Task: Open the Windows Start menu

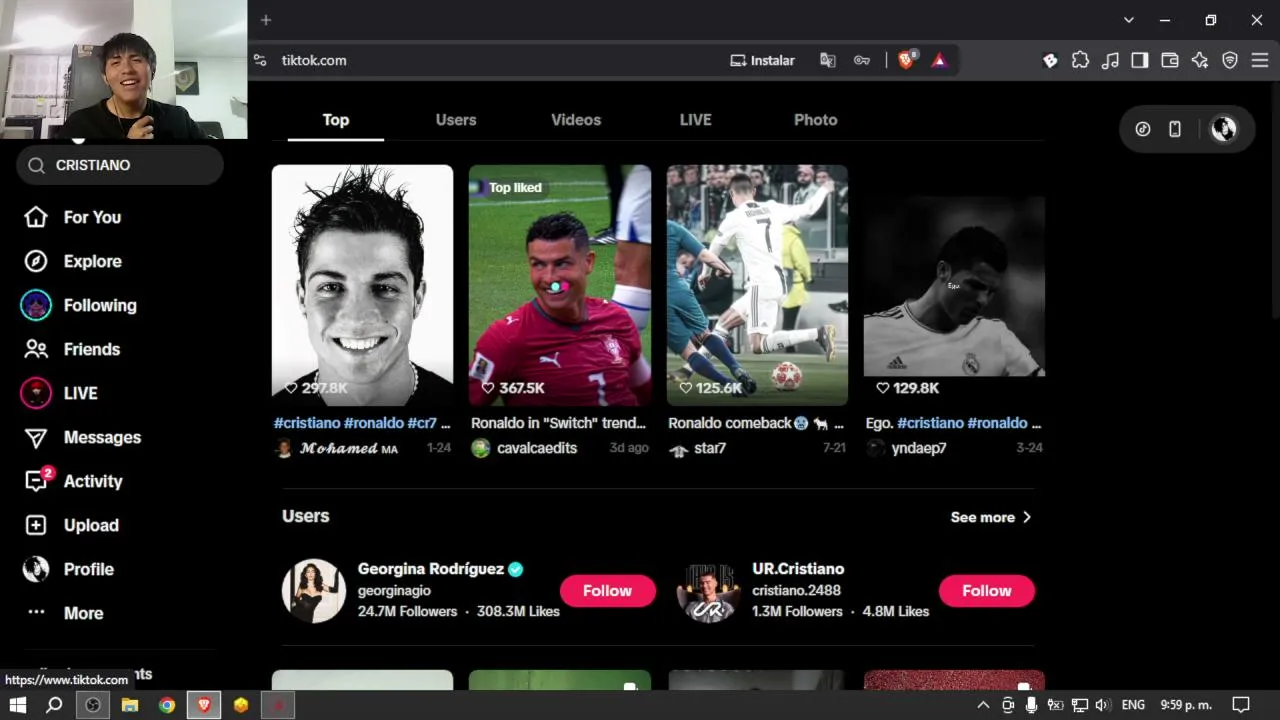Action: (x=18, y=705)
